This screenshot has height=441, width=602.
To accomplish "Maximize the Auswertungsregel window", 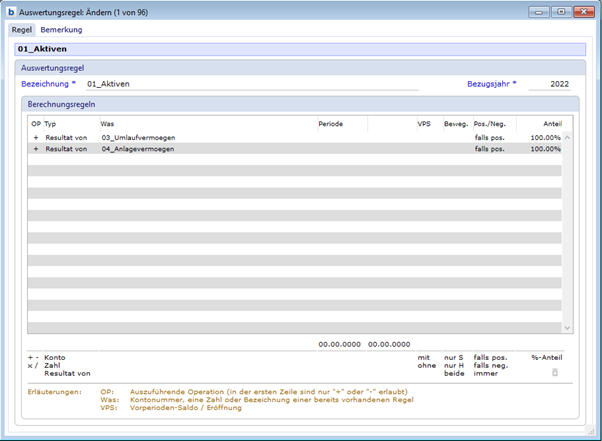I will (560, 12).
